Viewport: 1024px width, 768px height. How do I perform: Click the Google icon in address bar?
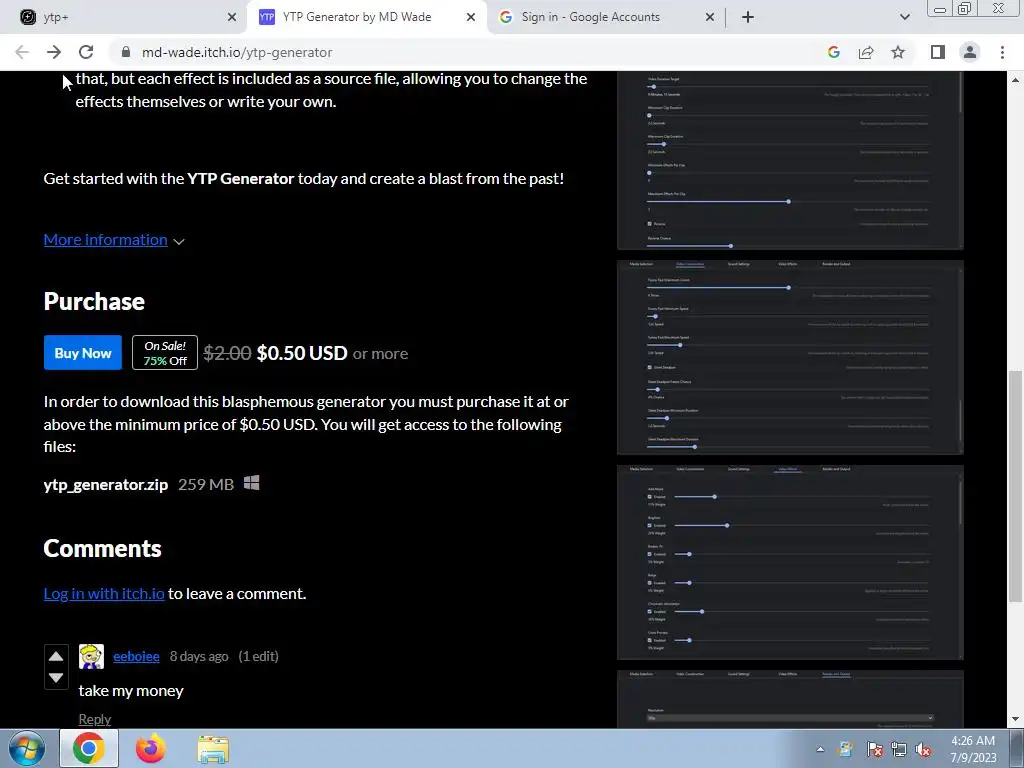point(833,52)
